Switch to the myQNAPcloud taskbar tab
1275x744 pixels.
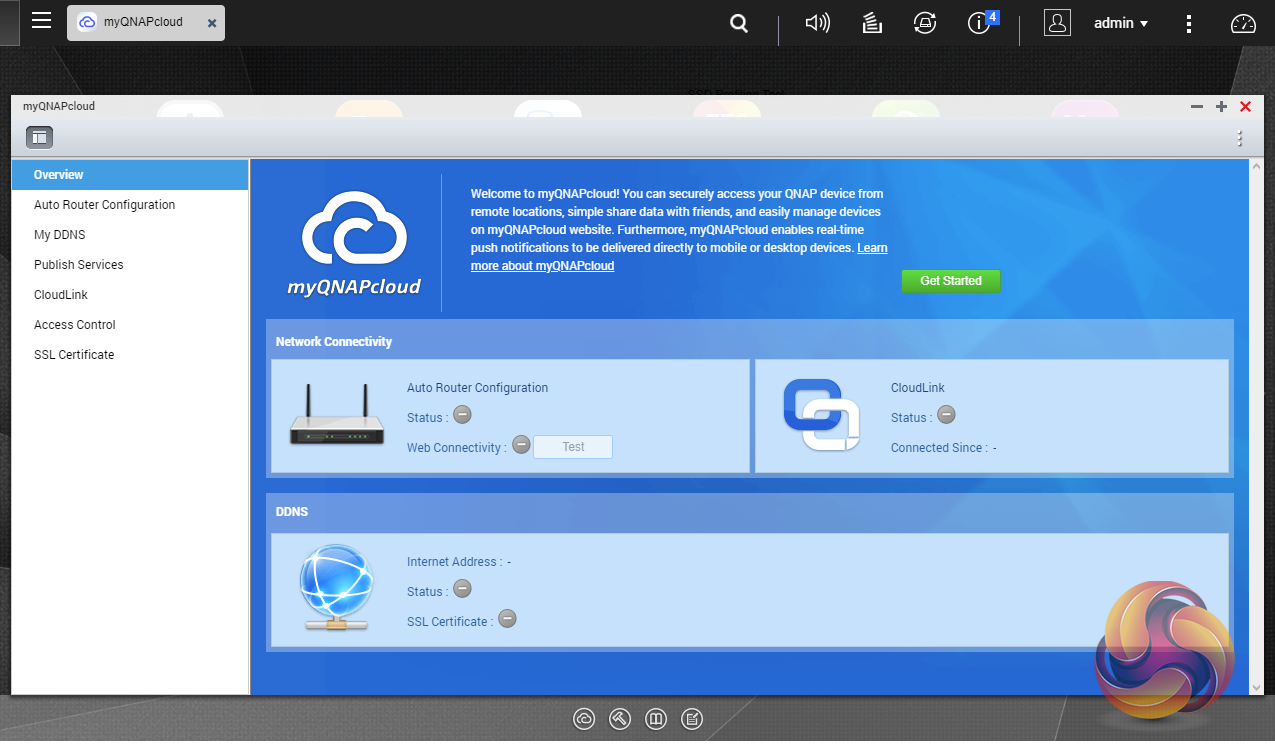pos(146,22)
